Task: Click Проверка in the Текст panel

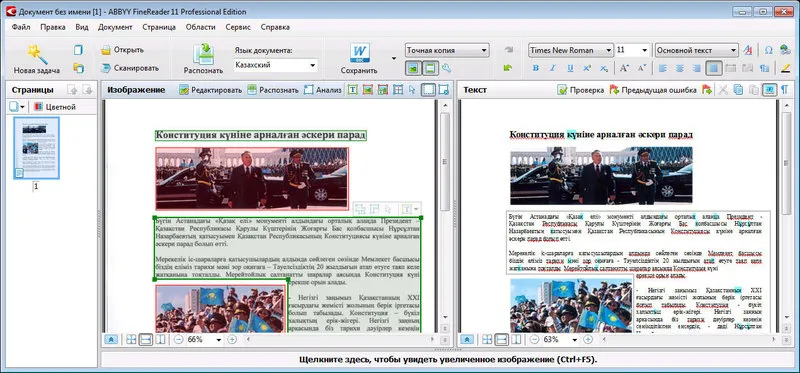Action: 581,90
